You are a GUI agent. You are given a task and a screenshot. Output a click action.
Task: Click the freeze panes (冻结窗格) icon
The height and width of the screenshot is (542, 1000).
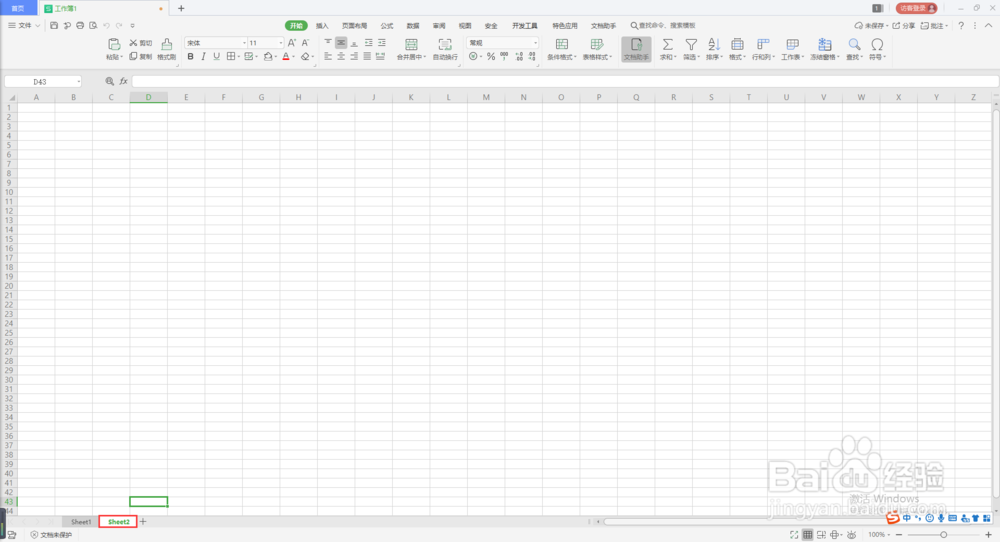point(825,45)
